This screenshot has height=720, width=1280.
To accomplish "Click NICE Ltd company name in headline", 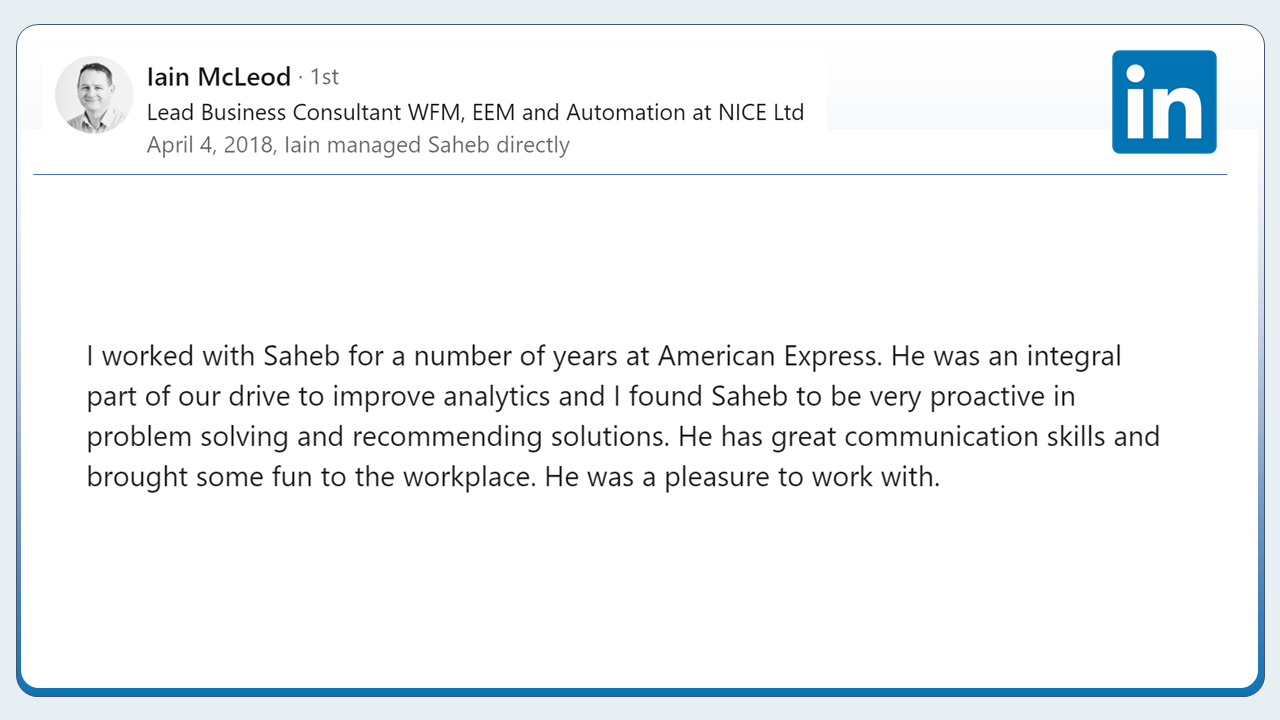I will 761,112.
